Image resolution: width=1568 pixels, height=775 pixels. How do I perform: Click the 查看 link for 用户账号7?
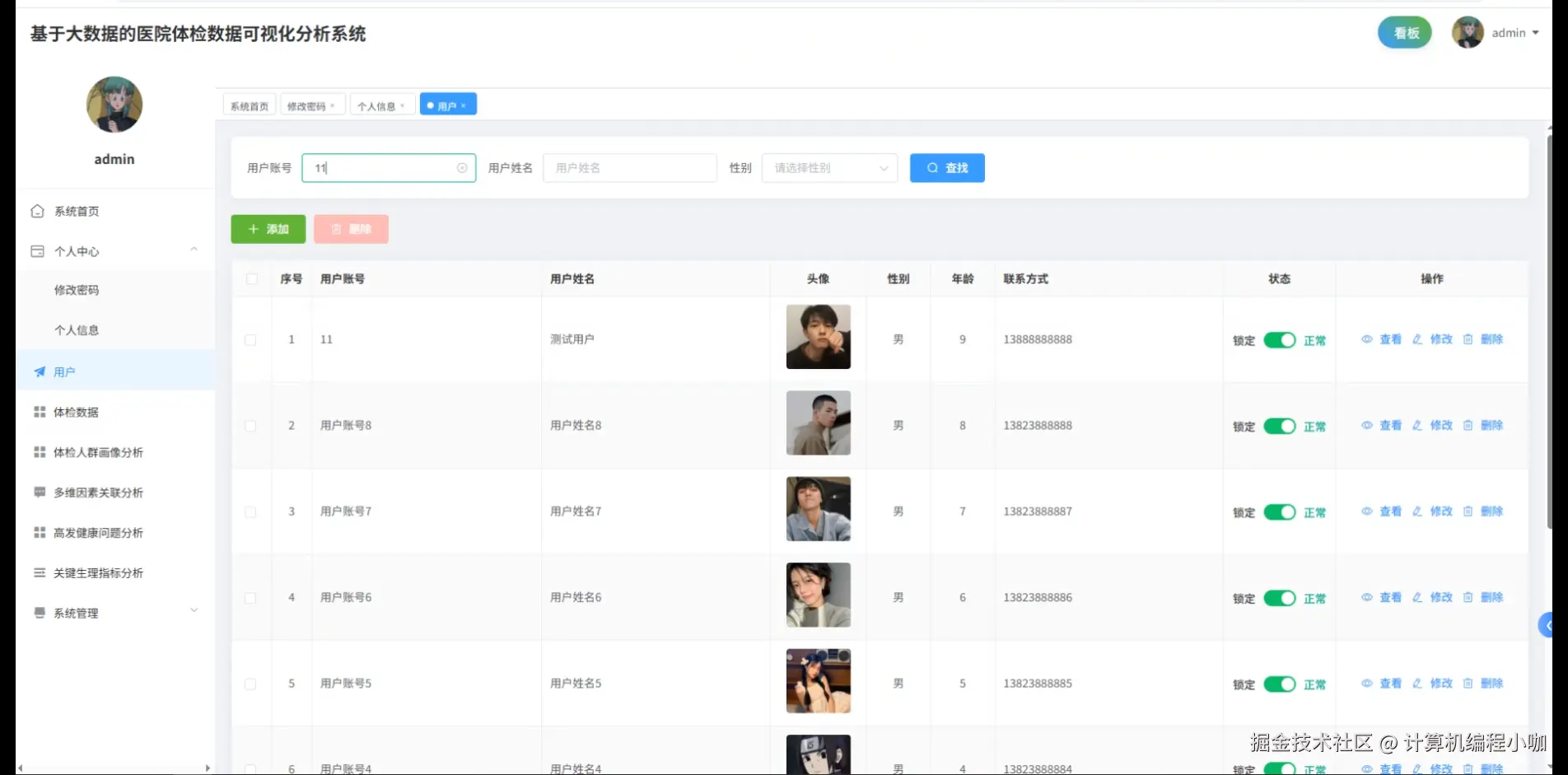coord(1390,511)
